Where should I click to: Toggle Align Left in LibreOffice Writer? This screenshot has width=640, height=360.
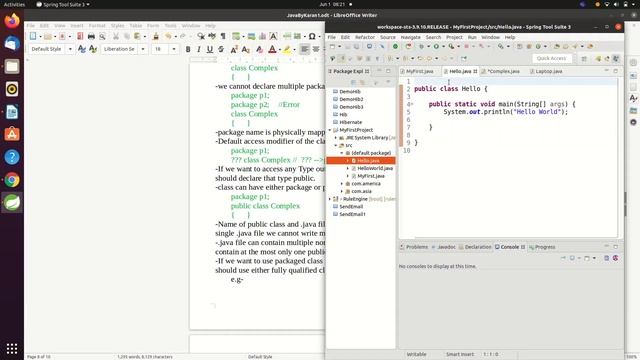304,49
